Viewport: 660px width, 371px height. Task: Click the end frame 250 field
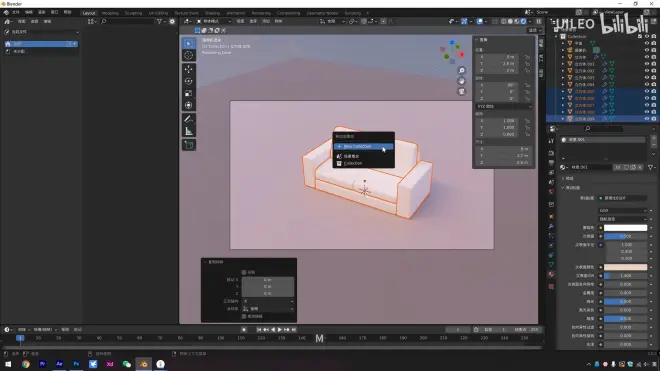[x=528, y=330]
